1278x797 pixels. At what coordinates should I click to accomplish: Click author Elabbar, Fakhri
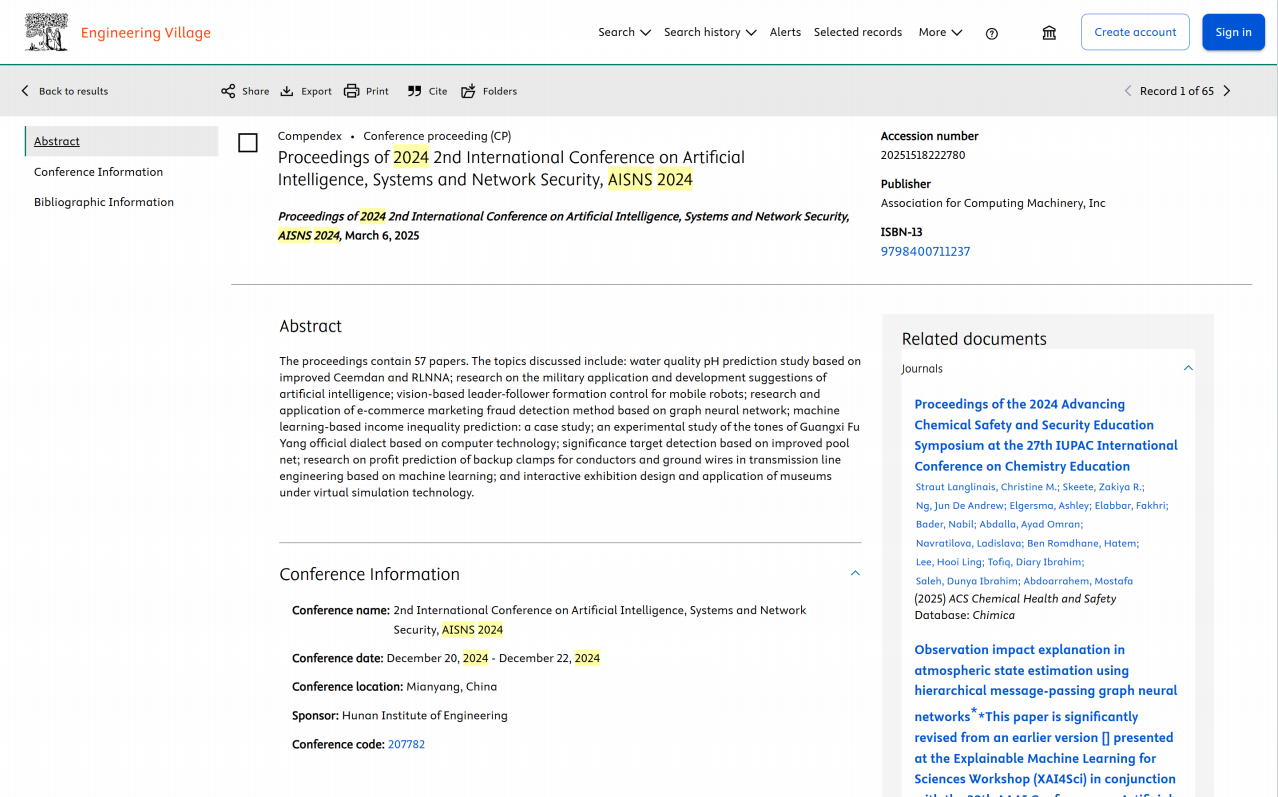(x=1130, y=506)
